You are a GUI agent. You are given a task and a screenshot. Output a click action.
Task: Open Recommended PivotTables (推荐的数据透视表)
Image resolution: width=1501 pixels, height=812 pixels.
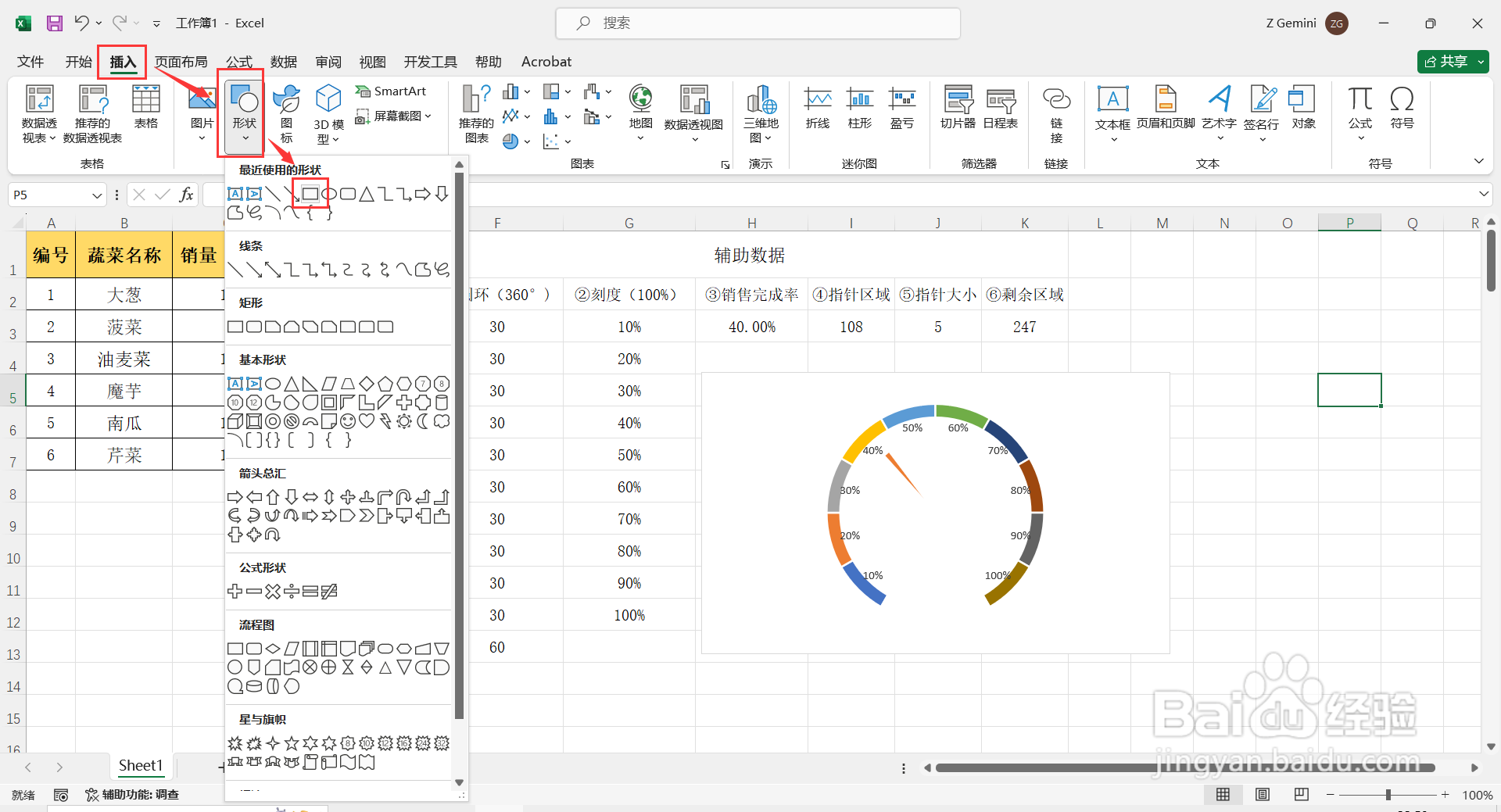(92, 114)
